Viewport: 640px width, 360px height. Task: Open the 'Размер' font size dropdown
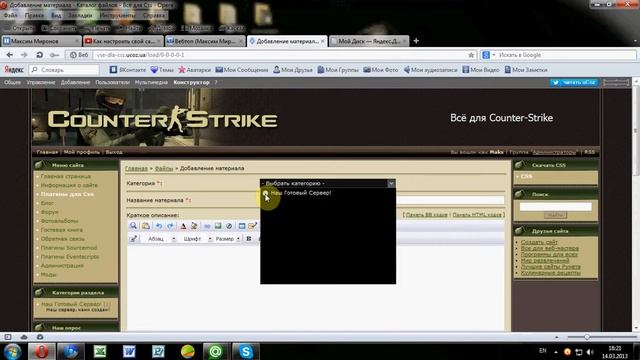(x=227, y=239)
